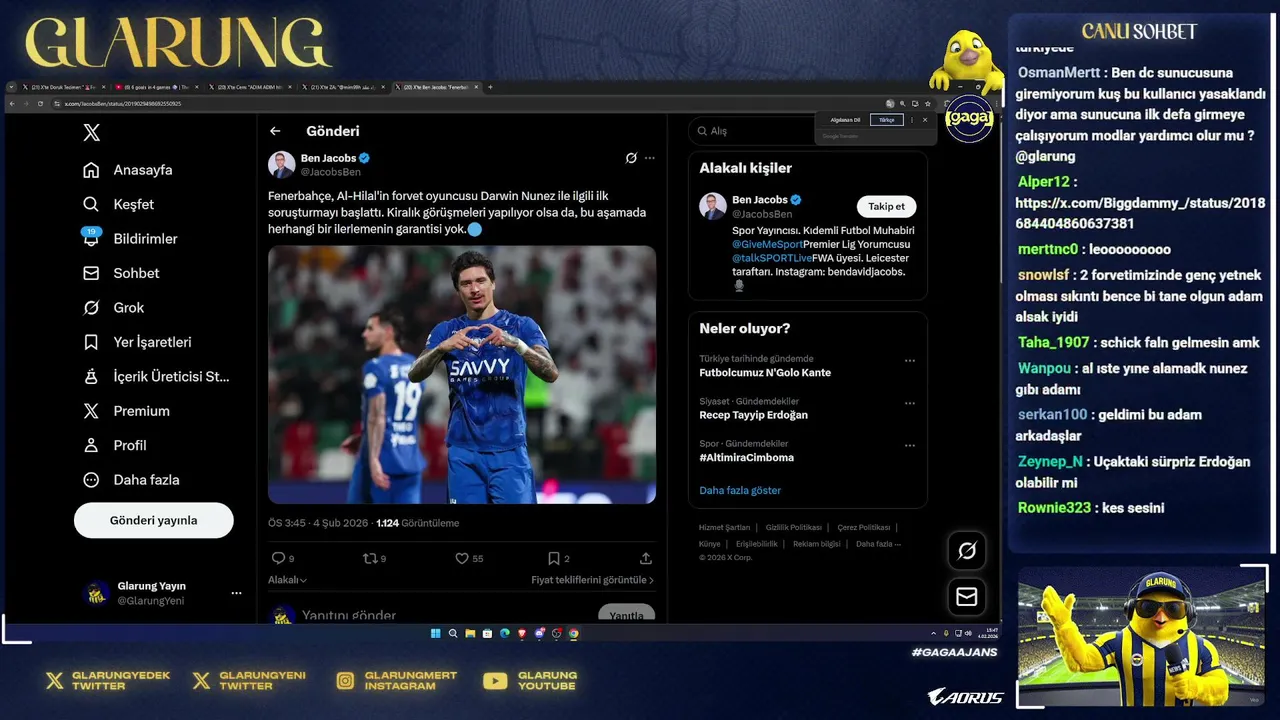
Task: Switch to the X'te ZA browser tab
Action: coord(343,87)
